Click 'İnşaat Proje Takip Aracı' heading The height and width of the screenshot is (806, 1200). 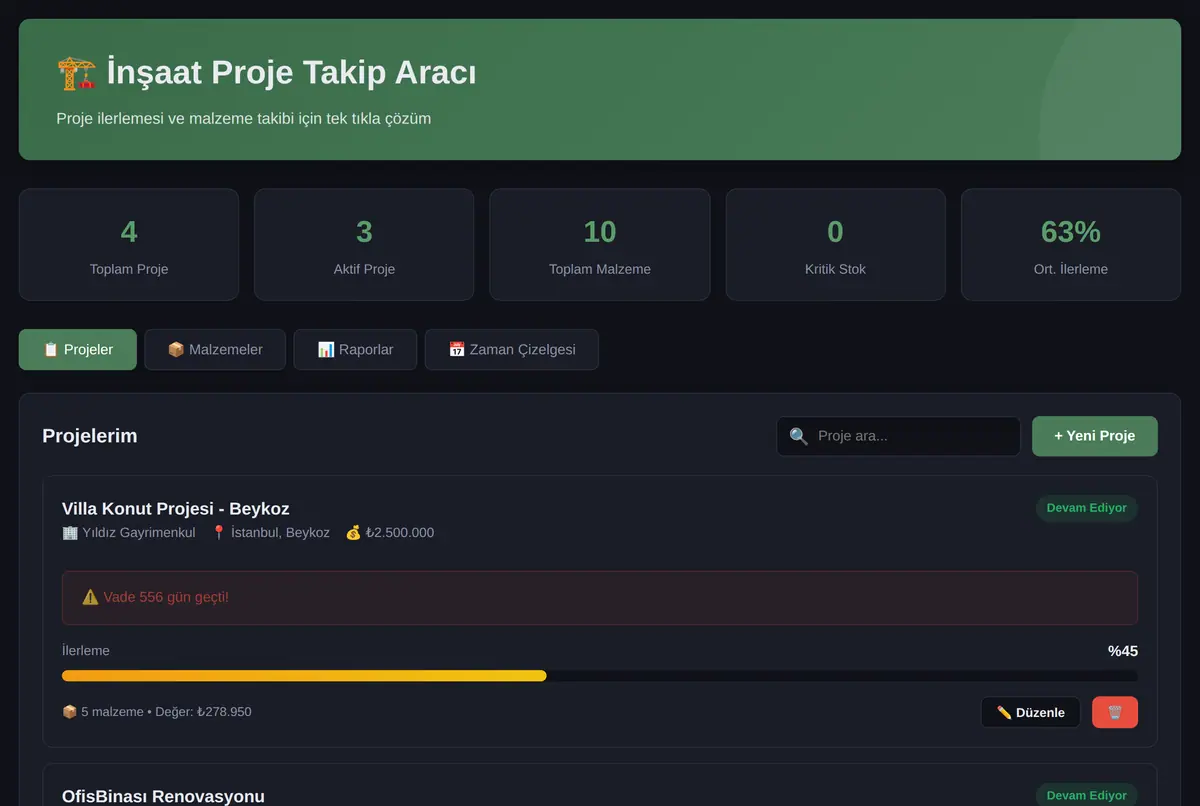pos(291,73)
